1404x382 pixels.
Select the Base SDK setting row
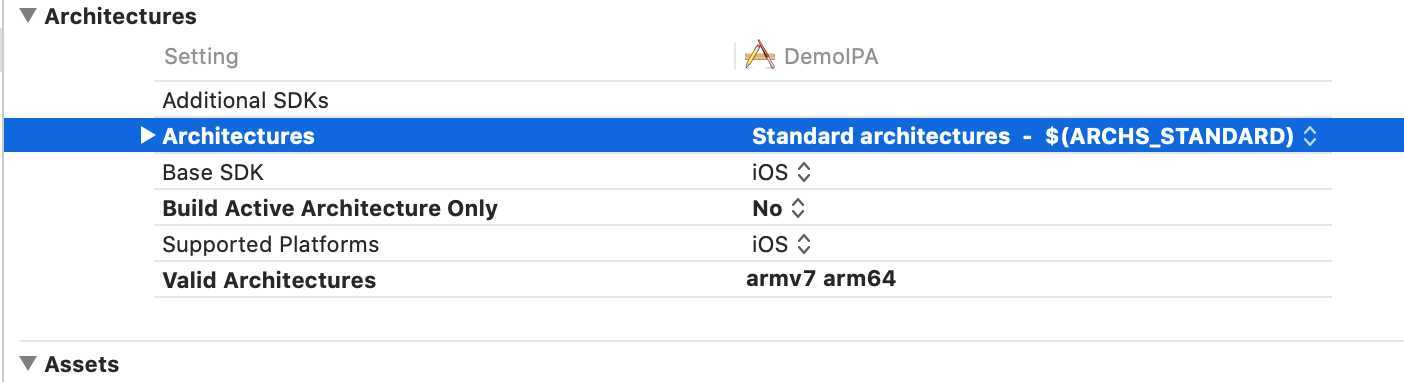743,172
